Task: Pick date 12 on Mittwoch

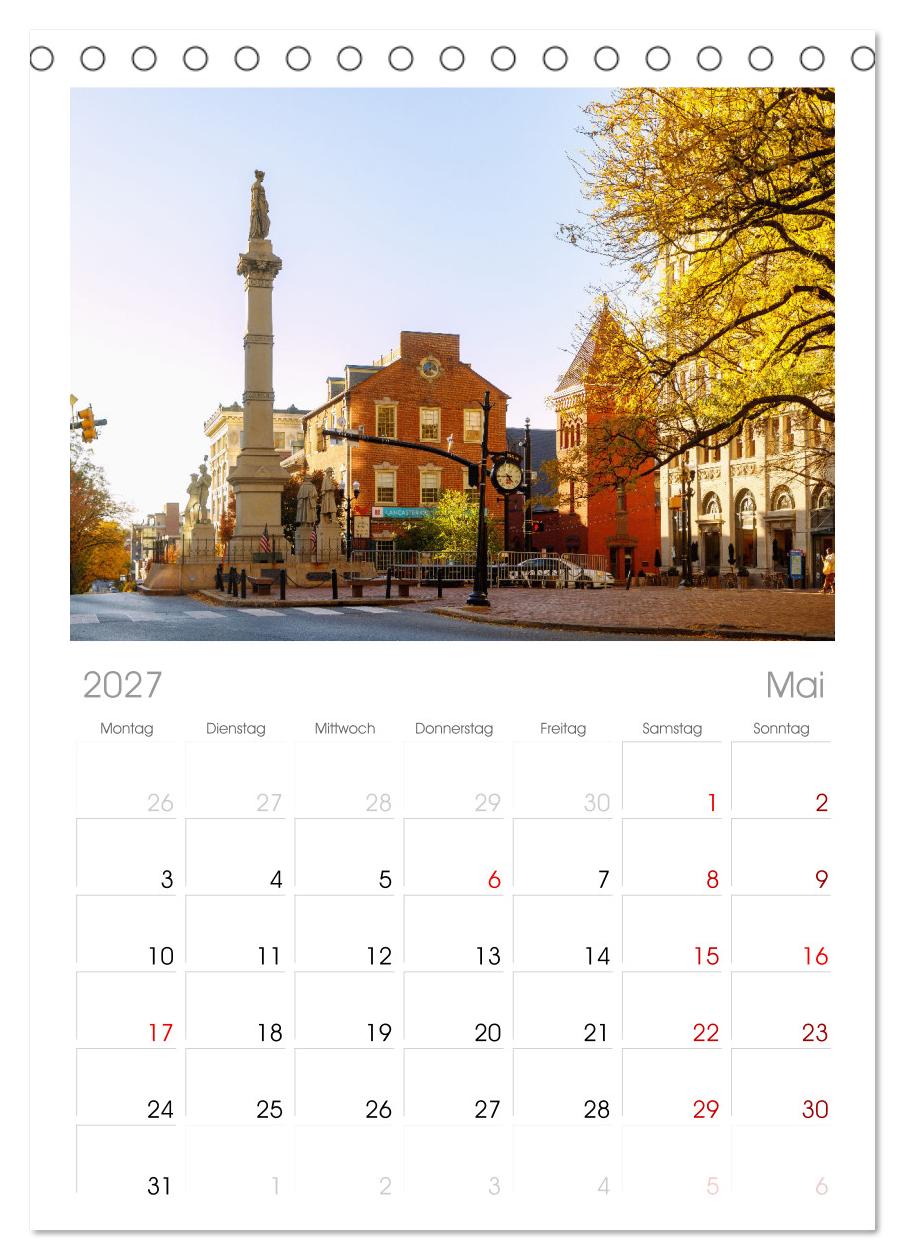Action: click(379, 956)
